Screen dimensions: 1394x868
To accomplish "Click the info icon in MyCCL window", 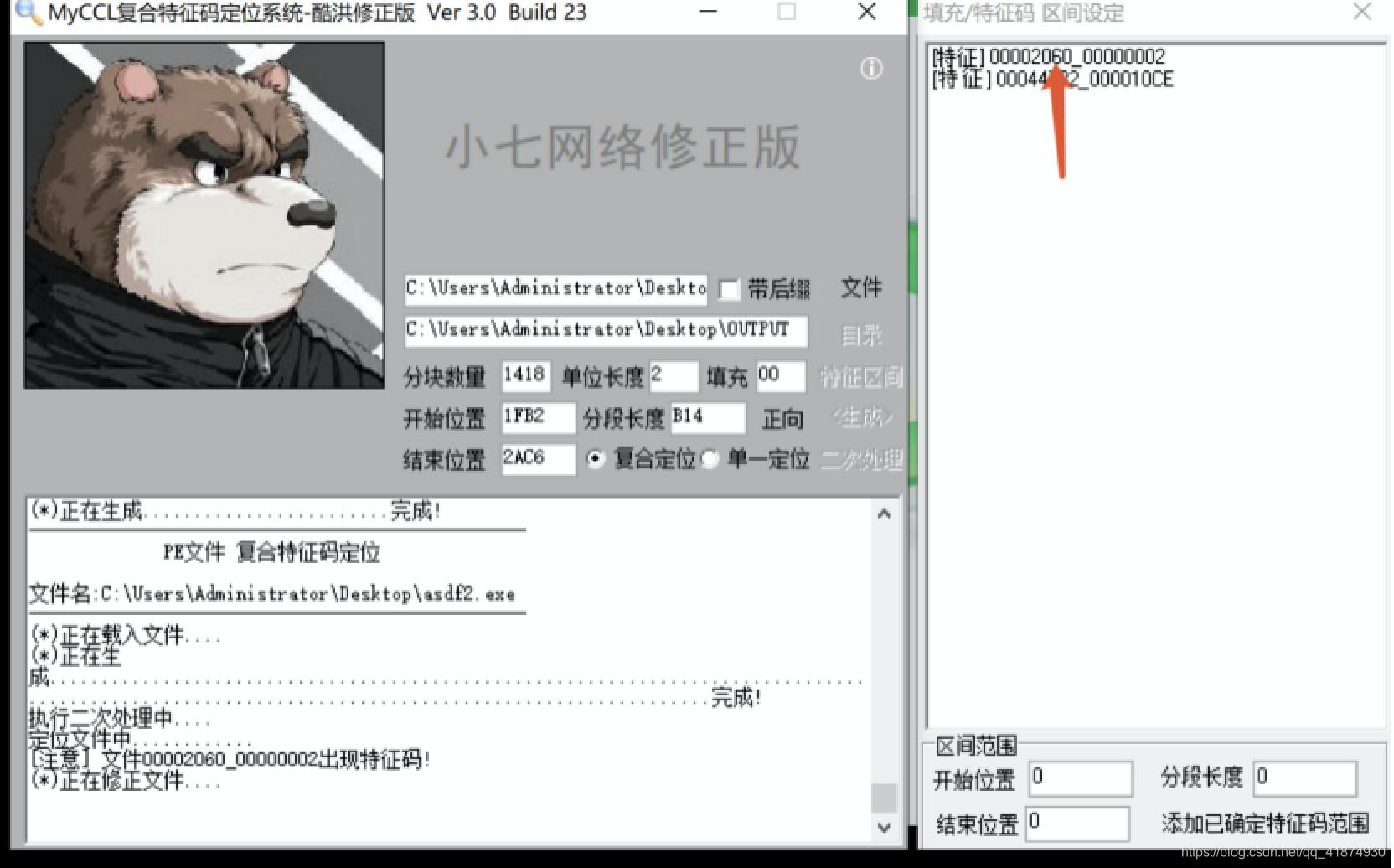I will [x=871, y=69].
